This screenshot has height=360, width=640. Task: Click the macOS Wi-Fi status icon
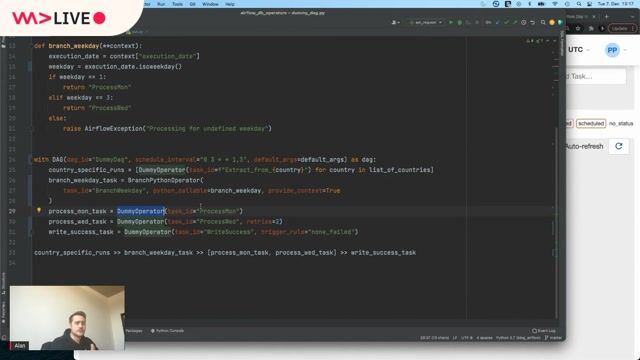[555, 4]
